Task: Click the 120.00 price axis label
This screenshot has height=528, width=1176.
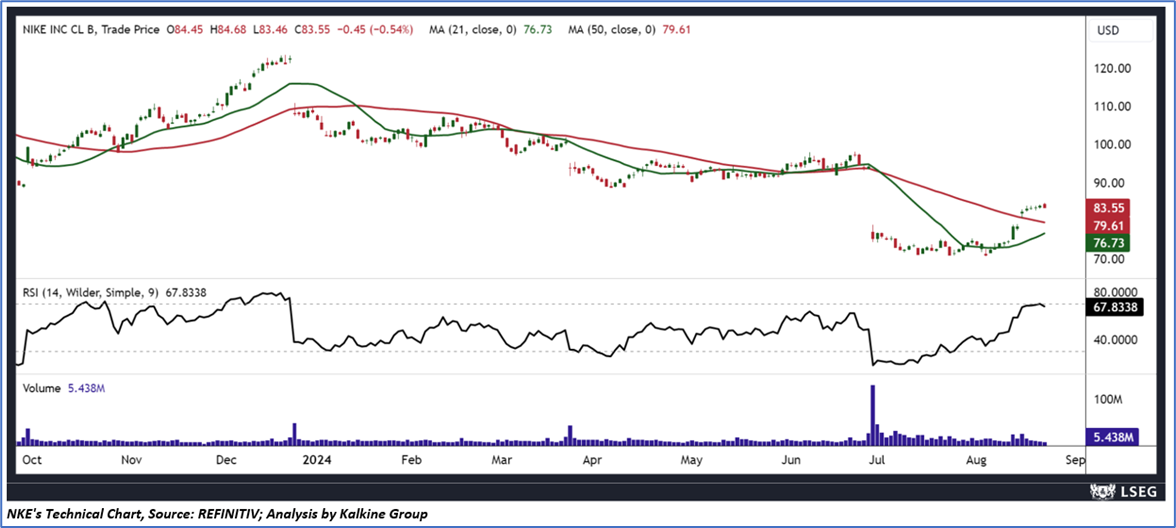Action: pyautogui.click(x=1112, y=68)
